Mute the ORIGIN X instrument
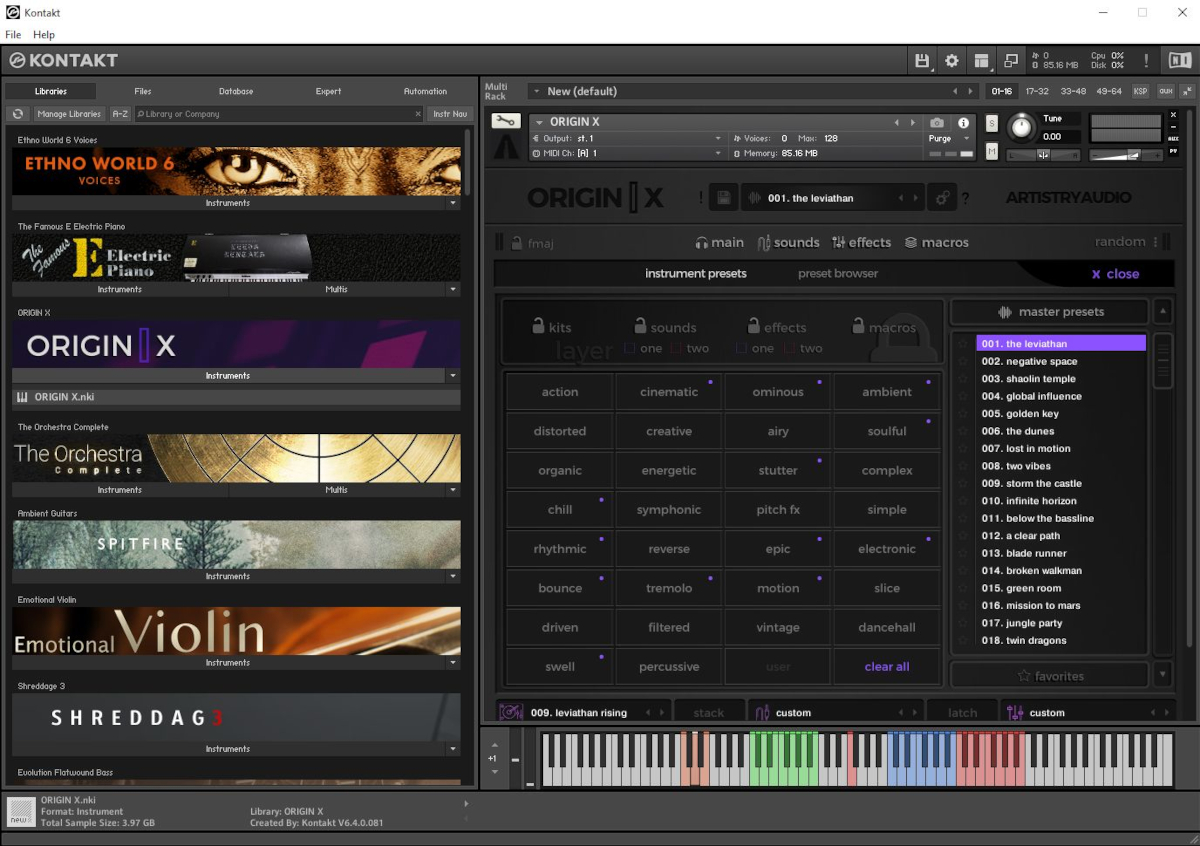The width and height of the screenshot is (1200, 846). (991, 151)
